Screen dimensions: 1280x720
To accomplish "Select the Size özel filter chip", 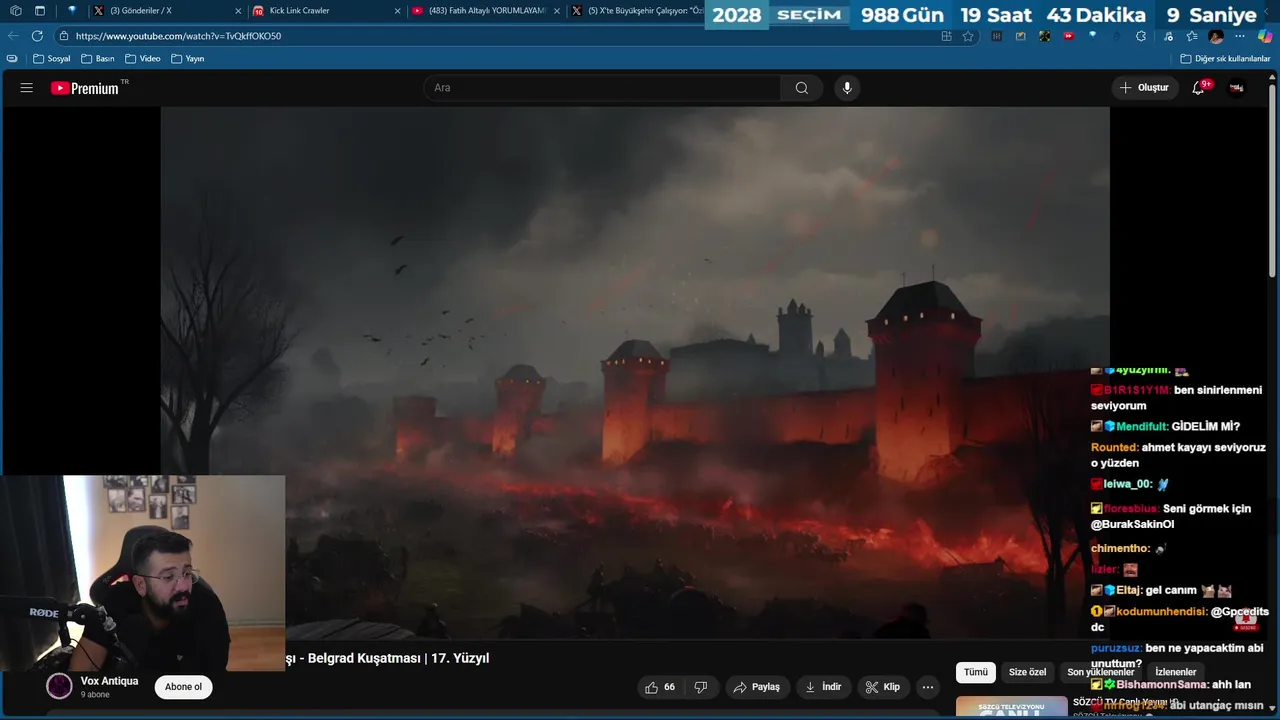I will coord(1027,672).
